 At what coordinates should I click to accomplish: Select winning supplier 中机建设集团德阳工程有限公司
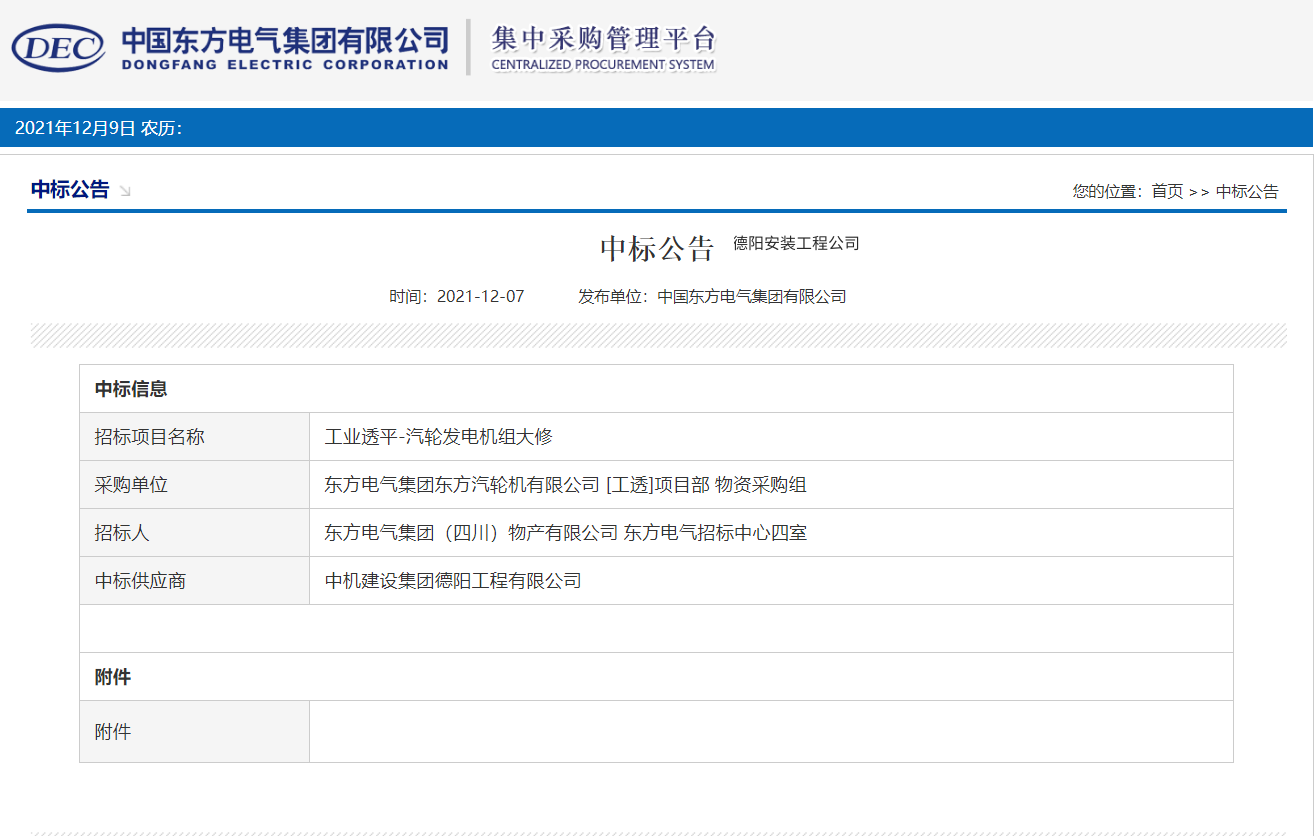point(453,581)
